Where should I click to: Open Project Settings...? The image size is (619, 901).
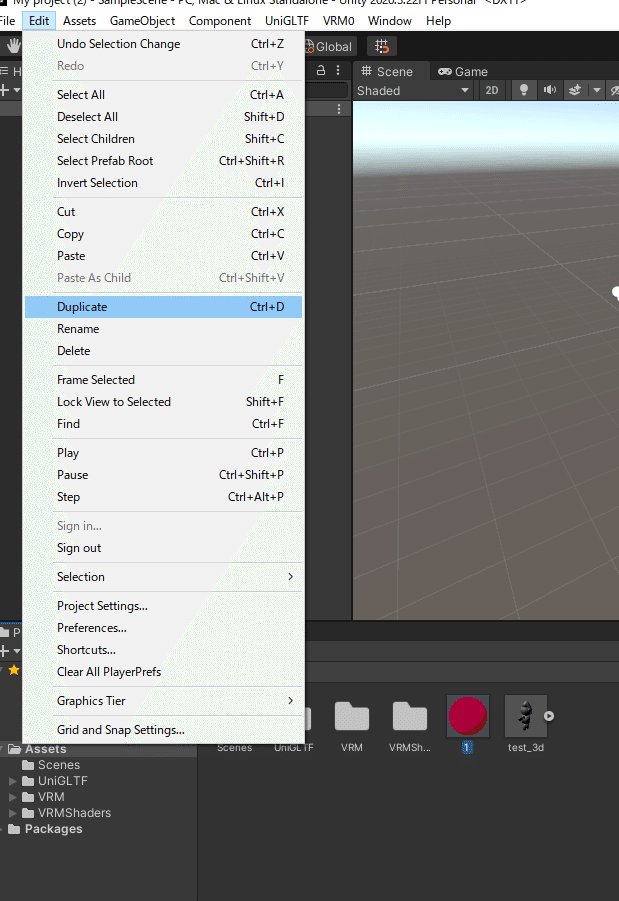(163, 606)
